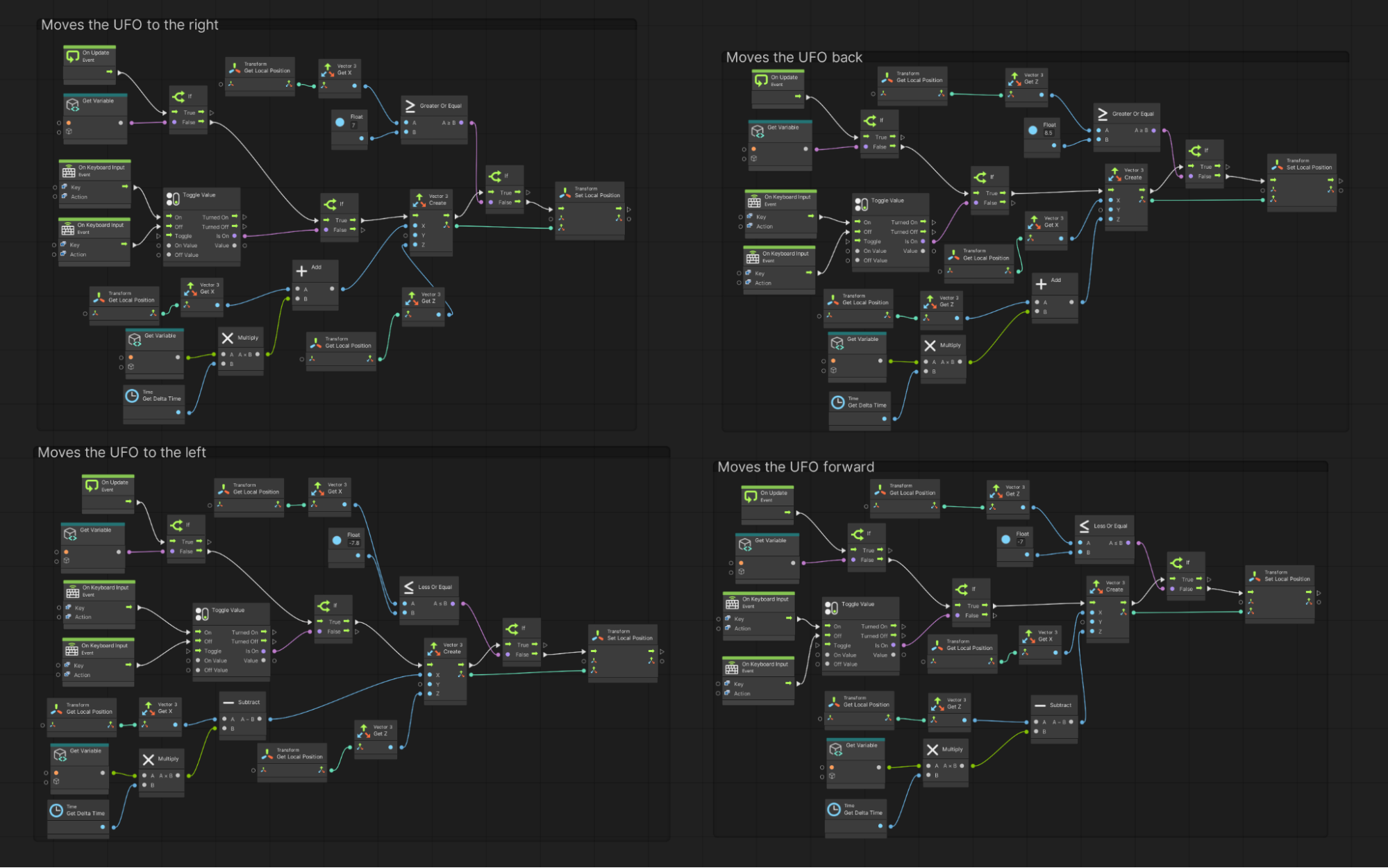Click the Get Variable cube icon under On Update in 'left' group
1388x868 pixels.
70,533
